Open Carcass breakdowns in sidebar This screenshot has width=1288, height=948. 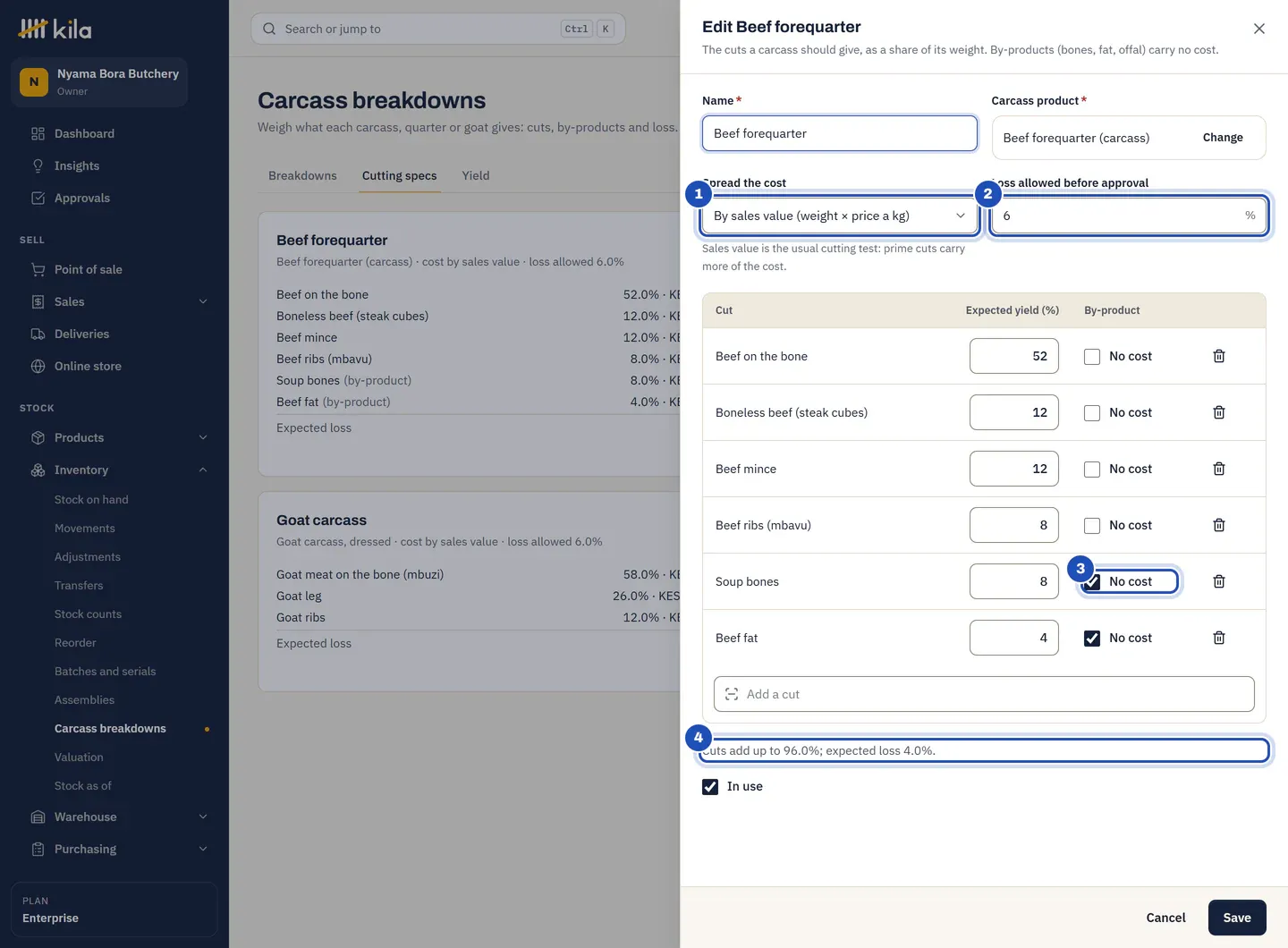tap(110, 728)
